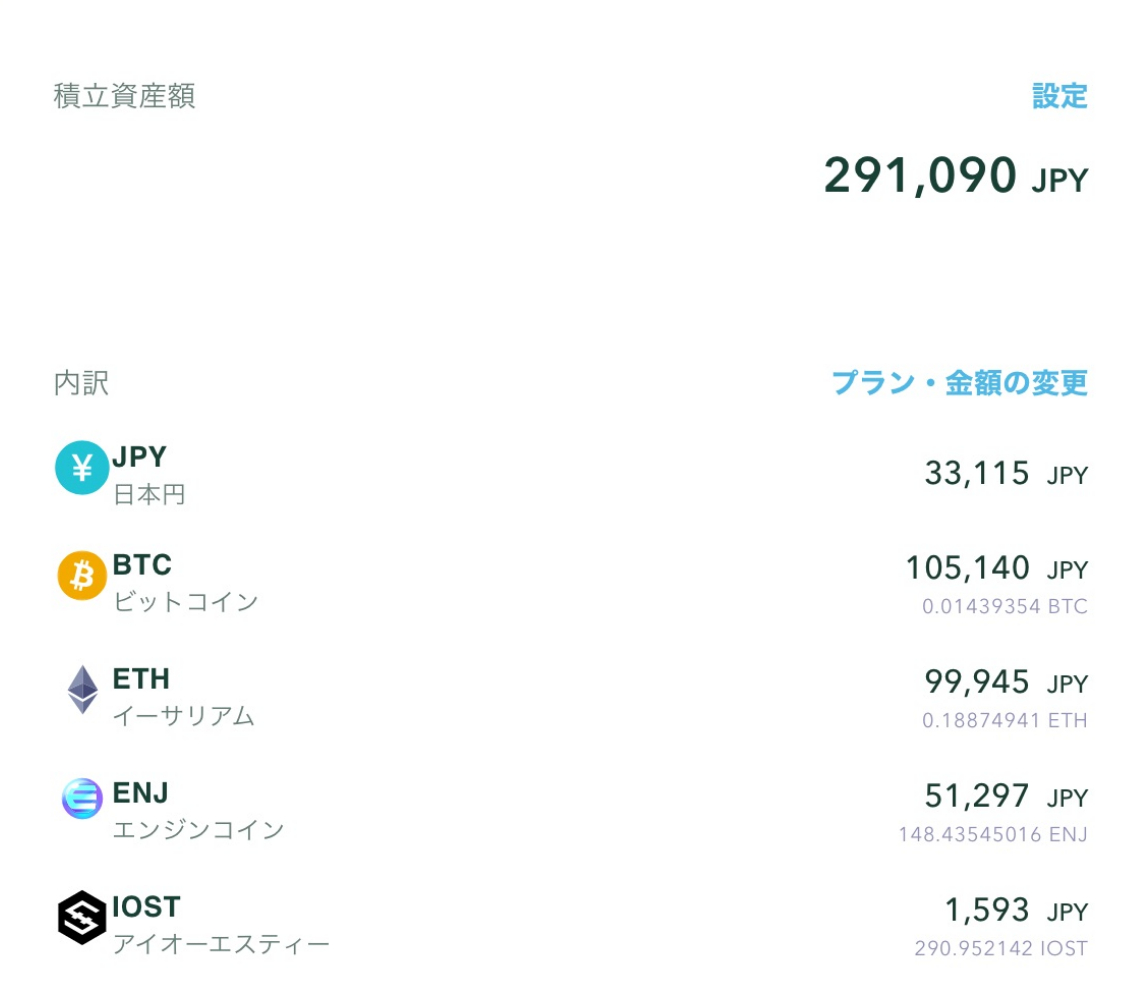The width and height of the screenshot is (1133, 1001).
Task: Click the 1,593 JPY IOST value
Action: [x=1015, y=911]
